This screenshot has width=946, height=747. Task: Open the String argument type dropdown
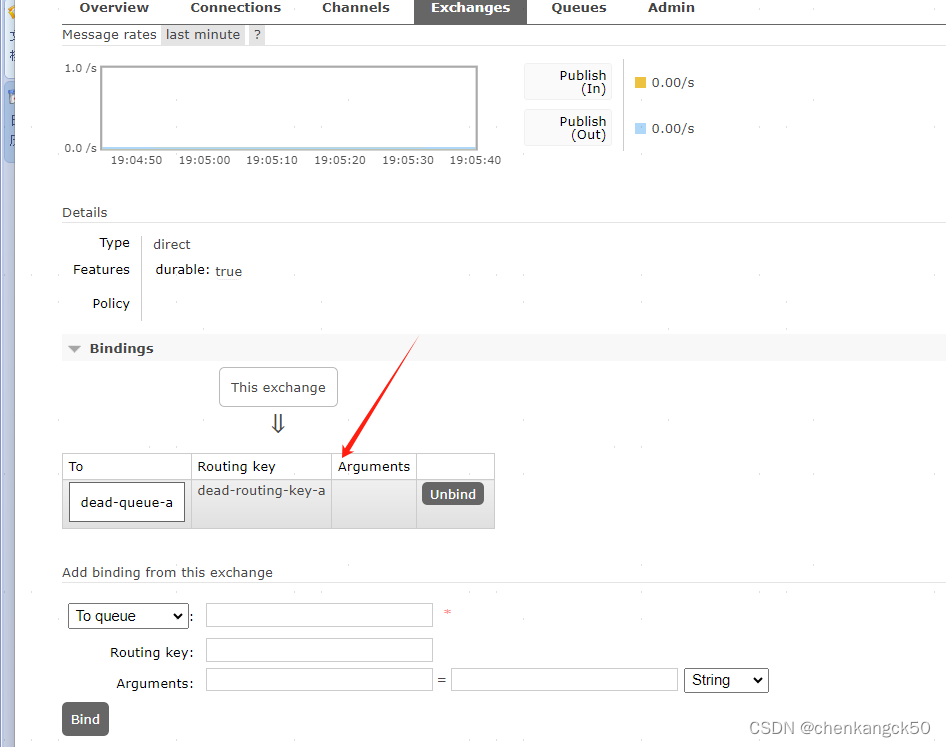coord(726,681)
